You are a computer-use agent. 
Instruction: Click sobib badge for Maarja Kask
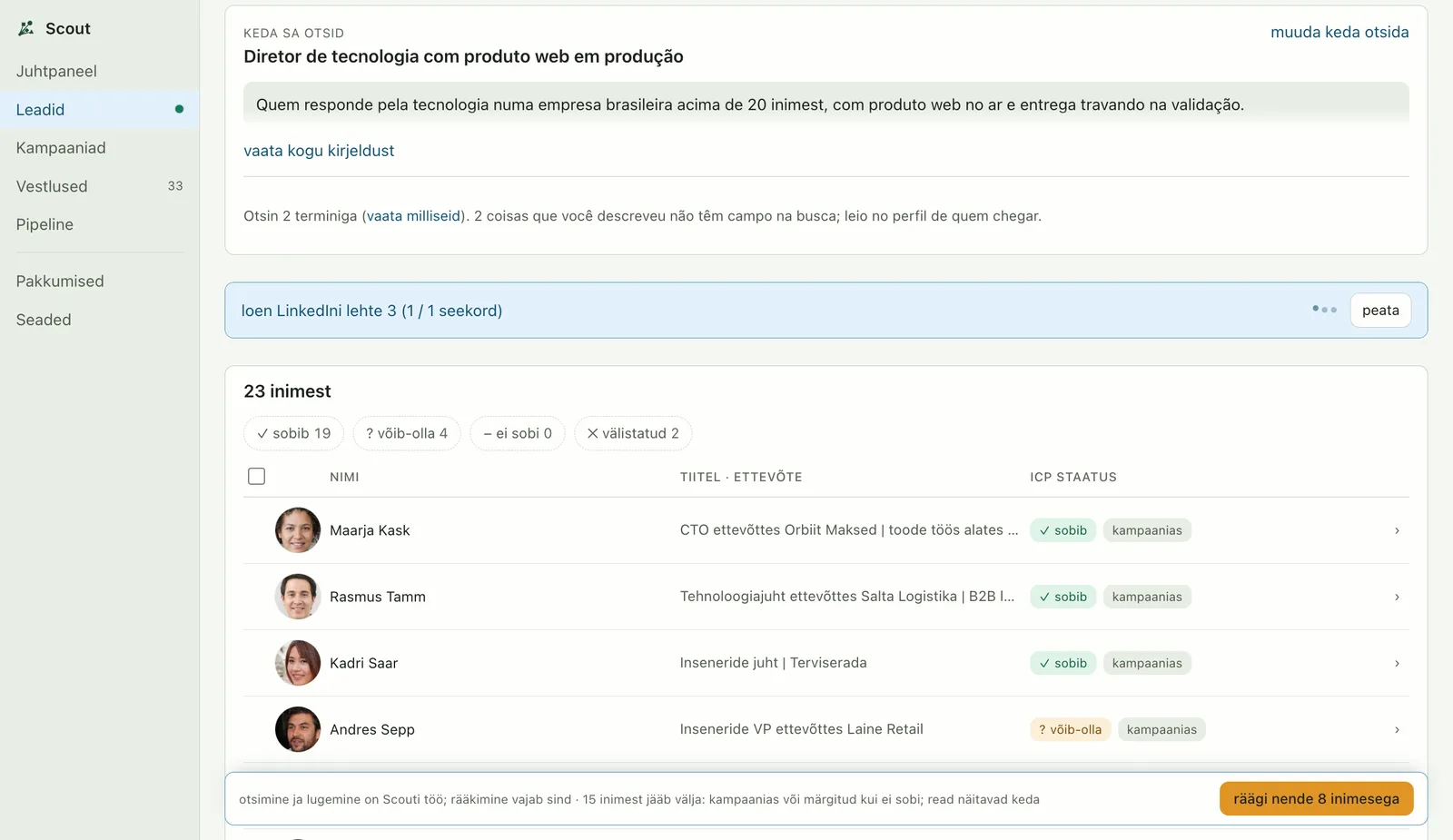(1063, 530)
